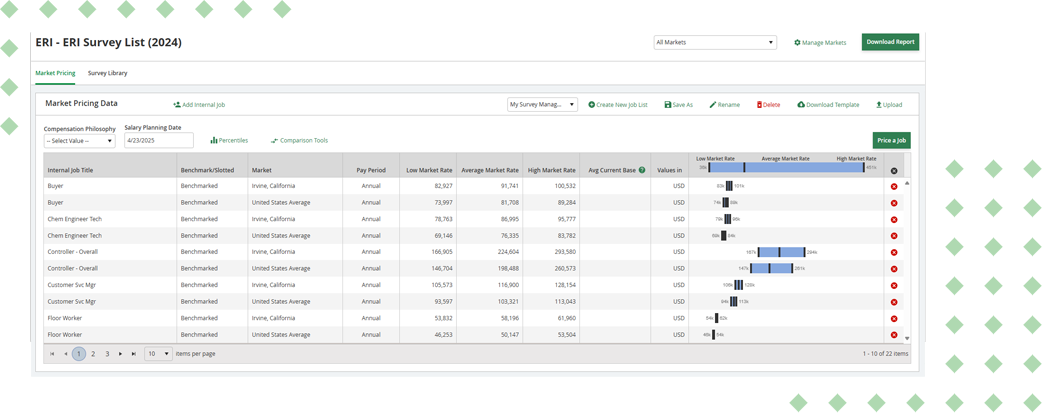Remove Chem Engineer Tech Irvine row

tap(894, 219)
